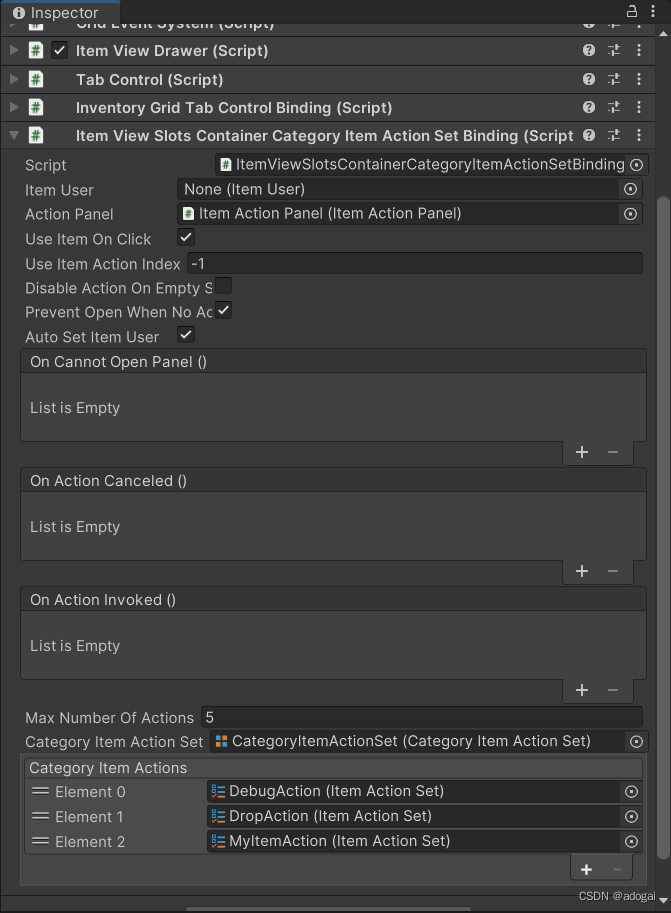
Task: Click the DebugAction object picker circle
Action: point(630,791)
